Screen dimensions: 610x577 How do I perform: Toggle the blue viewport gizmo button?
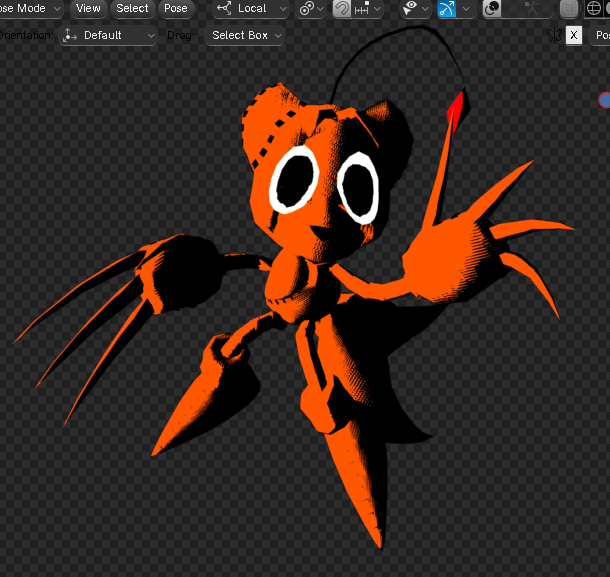(447, 8)
